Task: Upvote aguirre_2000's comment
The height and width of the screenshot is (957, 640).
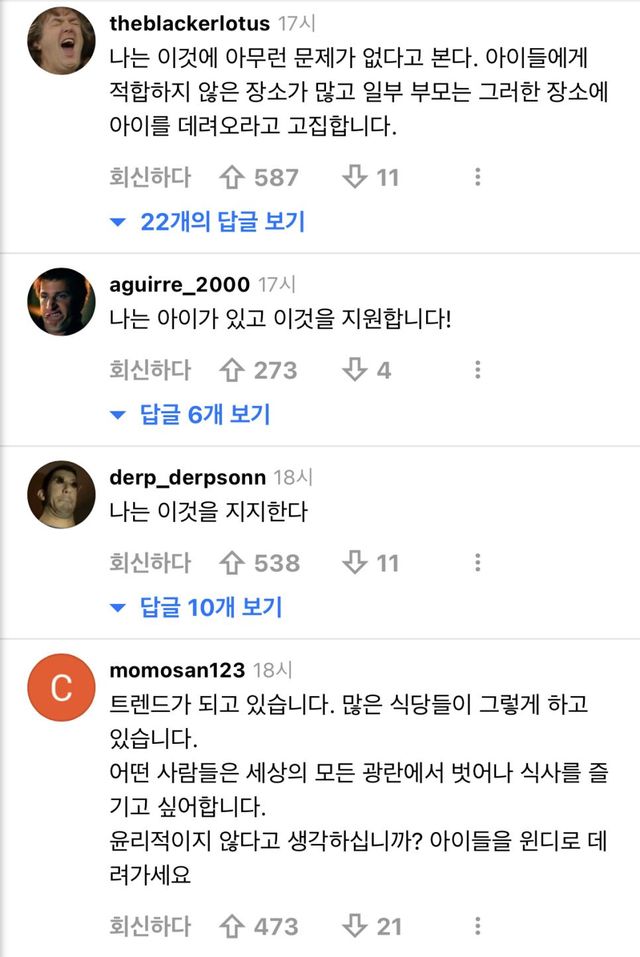Action: pyautogui.click(x=233, y=370)
